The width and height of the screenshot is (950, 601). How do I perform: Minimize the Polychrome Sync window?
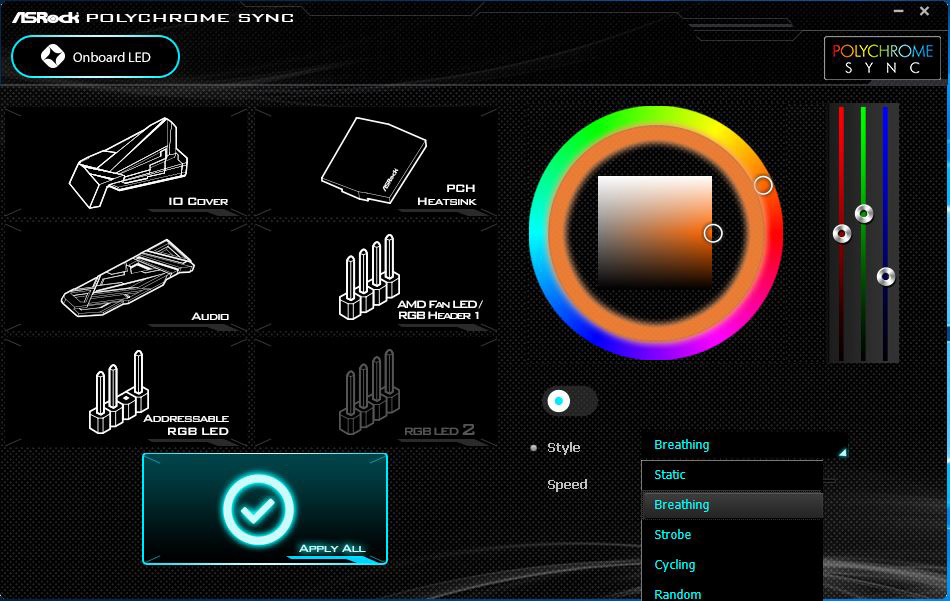pos(899,11)
